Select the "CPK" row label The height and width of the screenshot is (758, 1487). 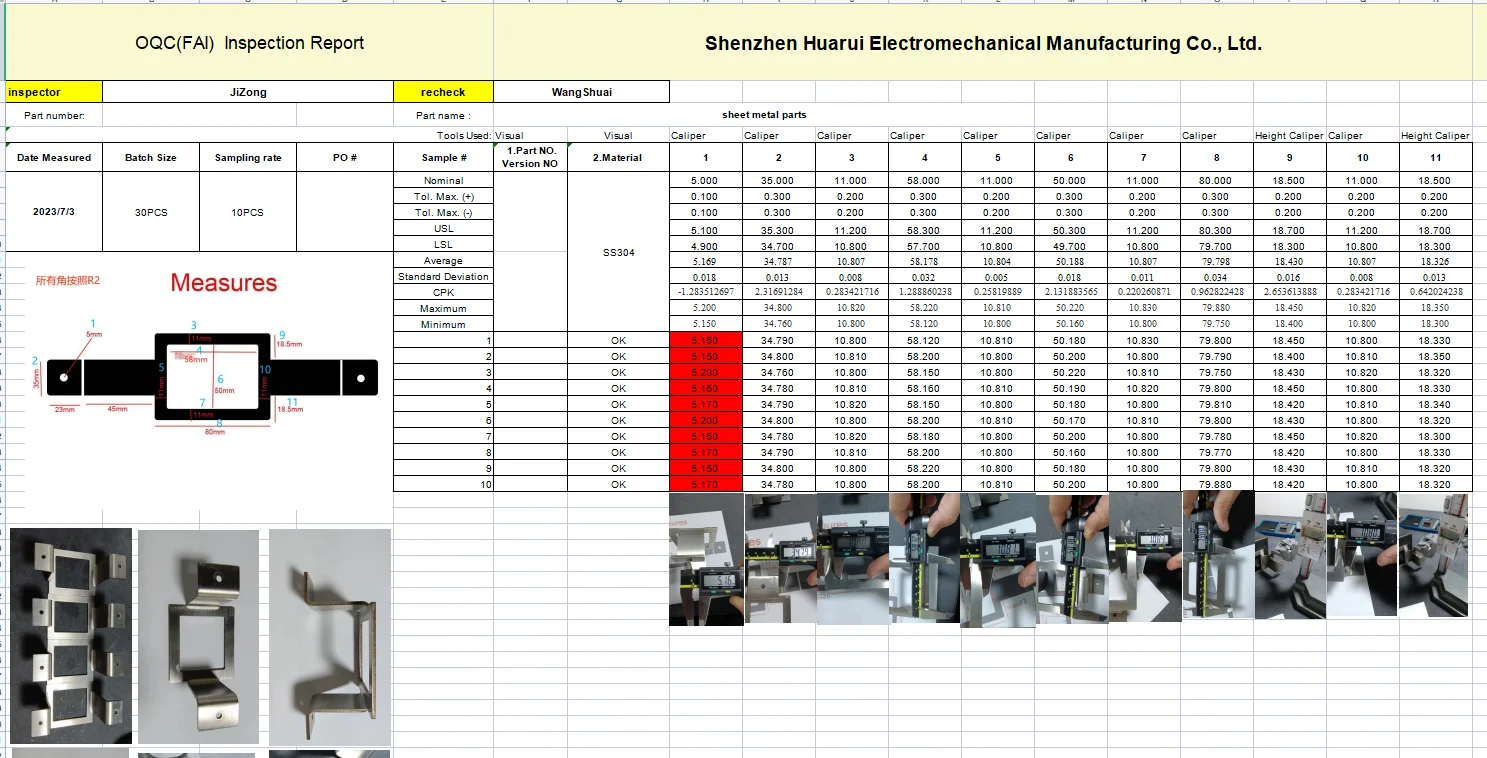(443, 293)
